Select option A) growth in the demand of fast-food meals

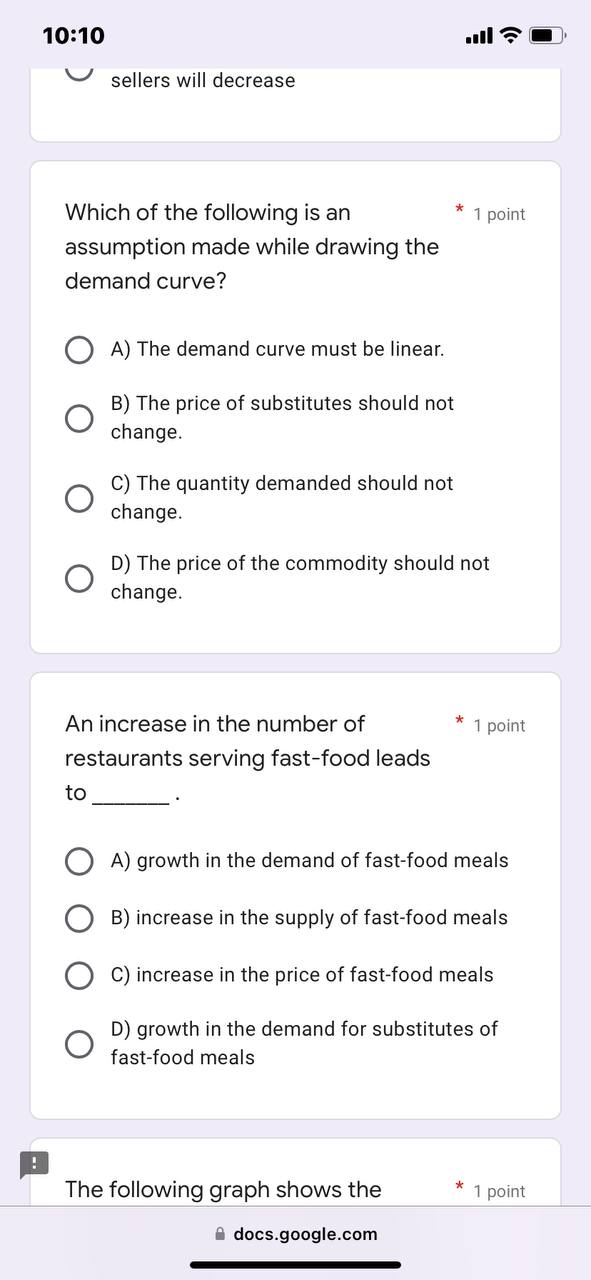(x=79, y=860)
